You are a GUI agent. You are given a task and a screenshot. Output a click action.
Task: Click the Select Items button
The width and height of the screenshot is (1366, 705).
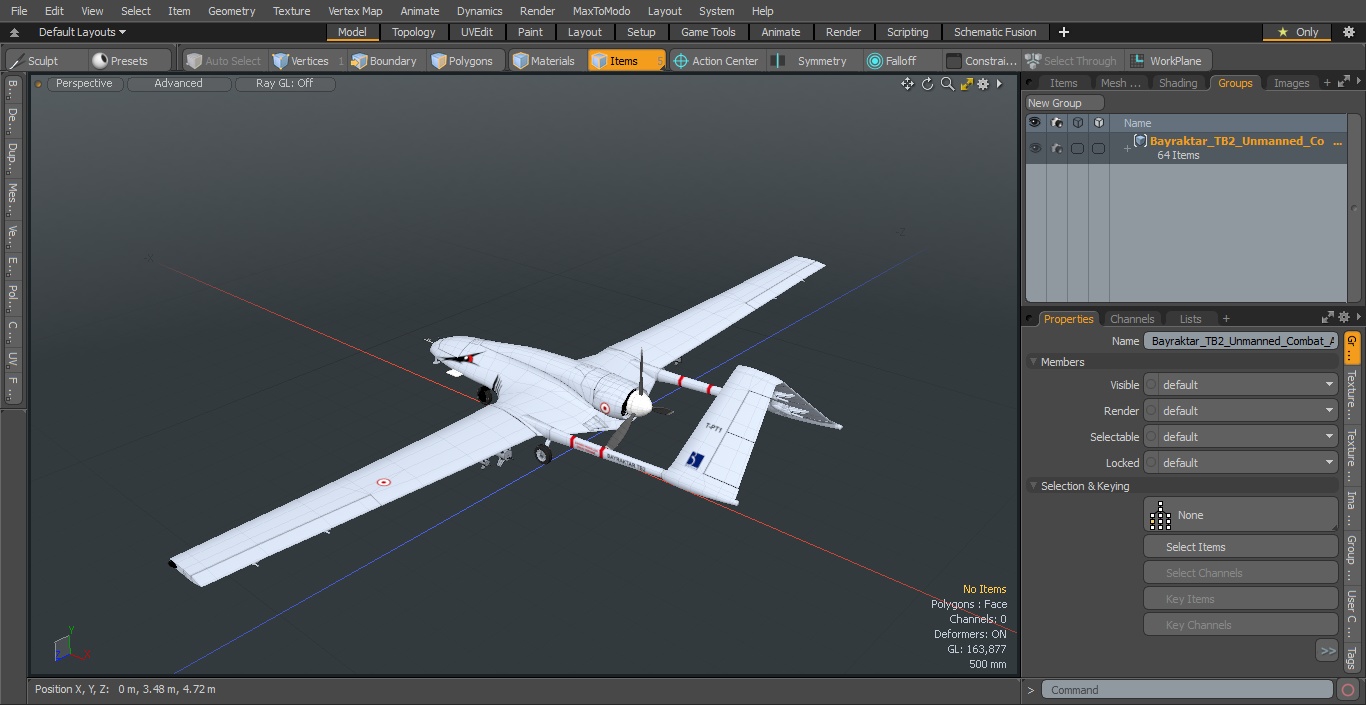[1241, 547]
